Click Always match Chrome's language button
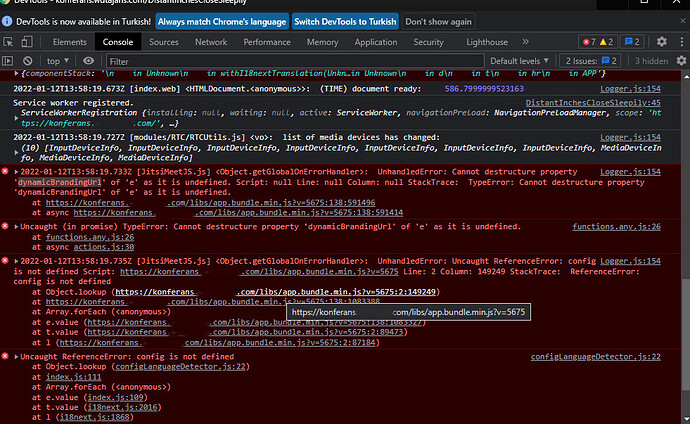The image size is (690, 424). pyautogui.click(x=222, y=22)
